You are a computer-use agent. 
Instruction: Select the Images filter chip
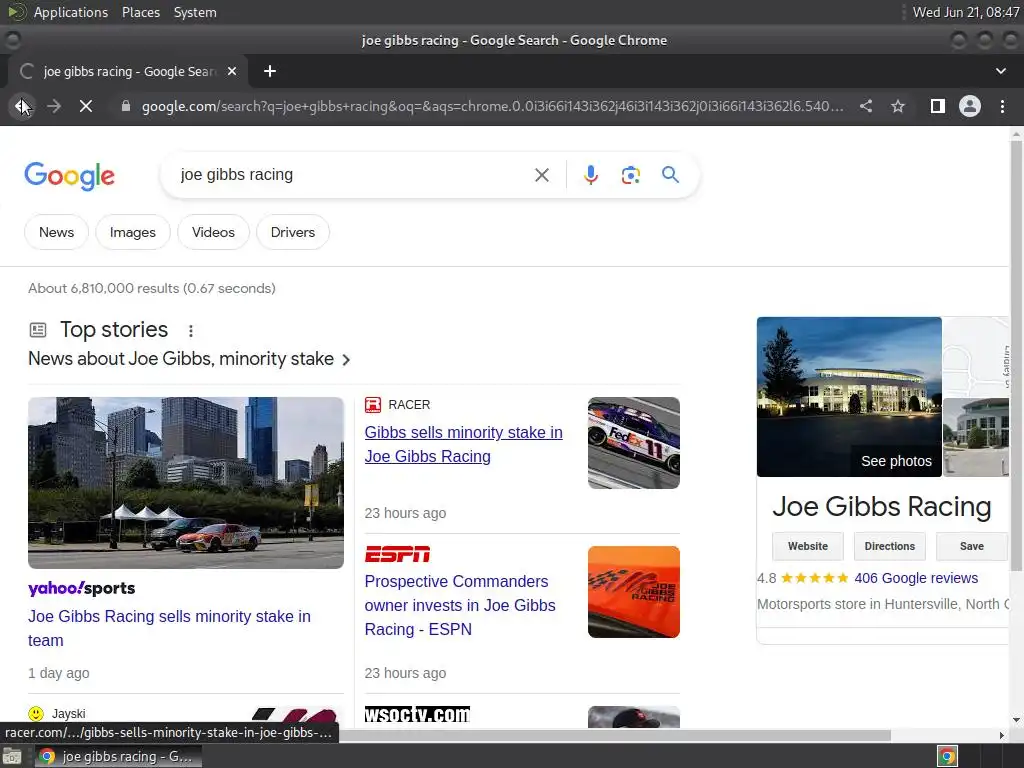click(x=133, y=232)
